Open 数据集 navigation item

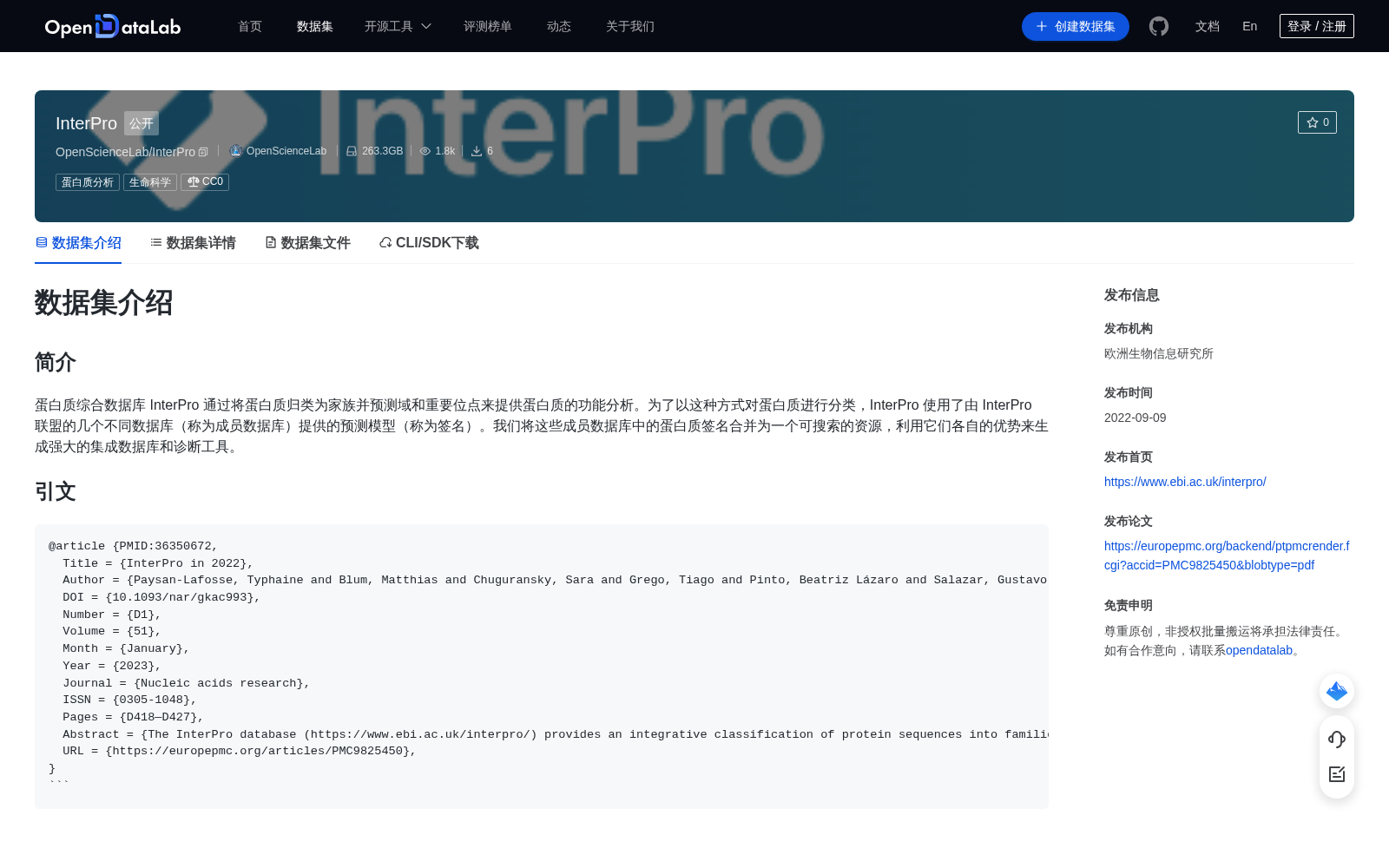coord(315,26)
